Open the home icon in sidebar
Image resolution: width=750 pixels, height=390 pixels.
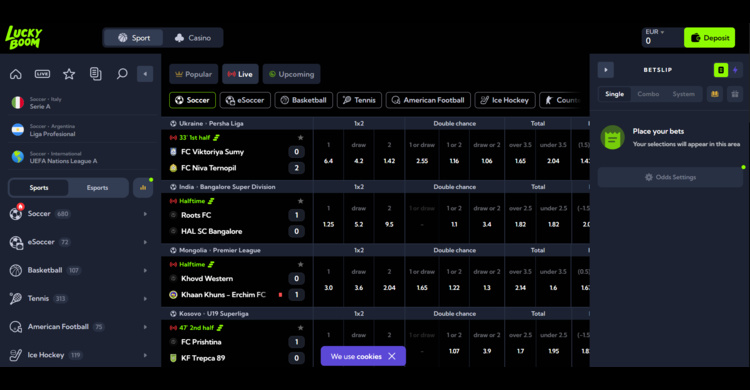[x=16, y=74]
